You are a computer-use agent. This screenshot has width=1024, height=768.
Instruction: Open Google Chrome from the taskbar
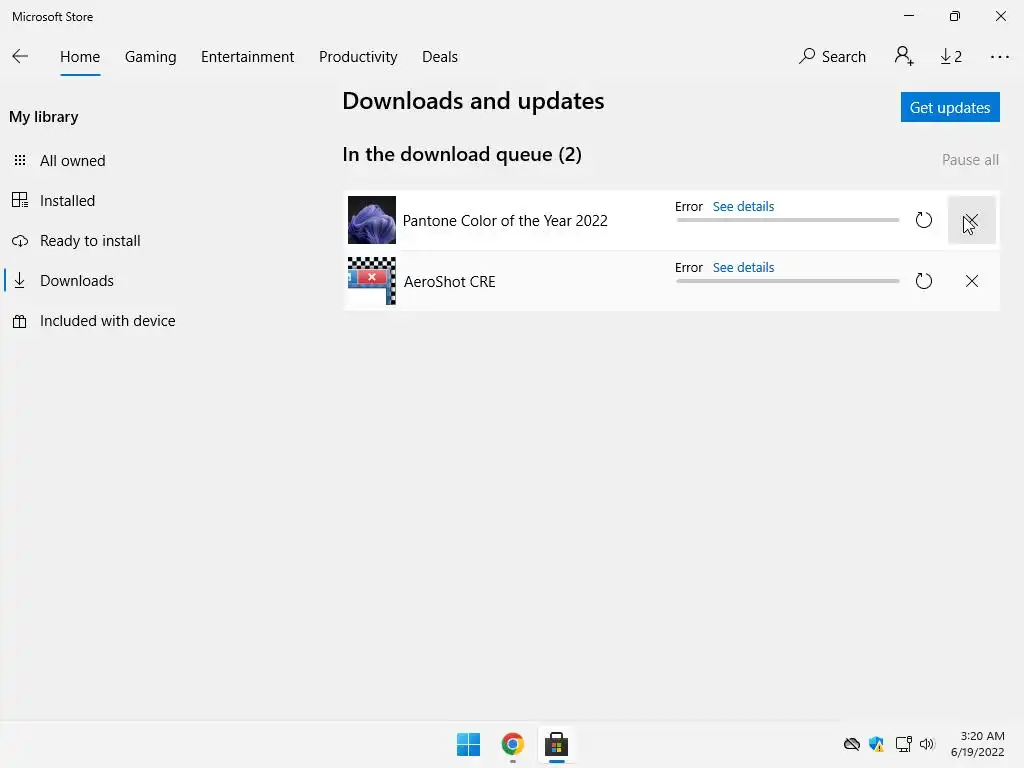(x=513, y=744)
